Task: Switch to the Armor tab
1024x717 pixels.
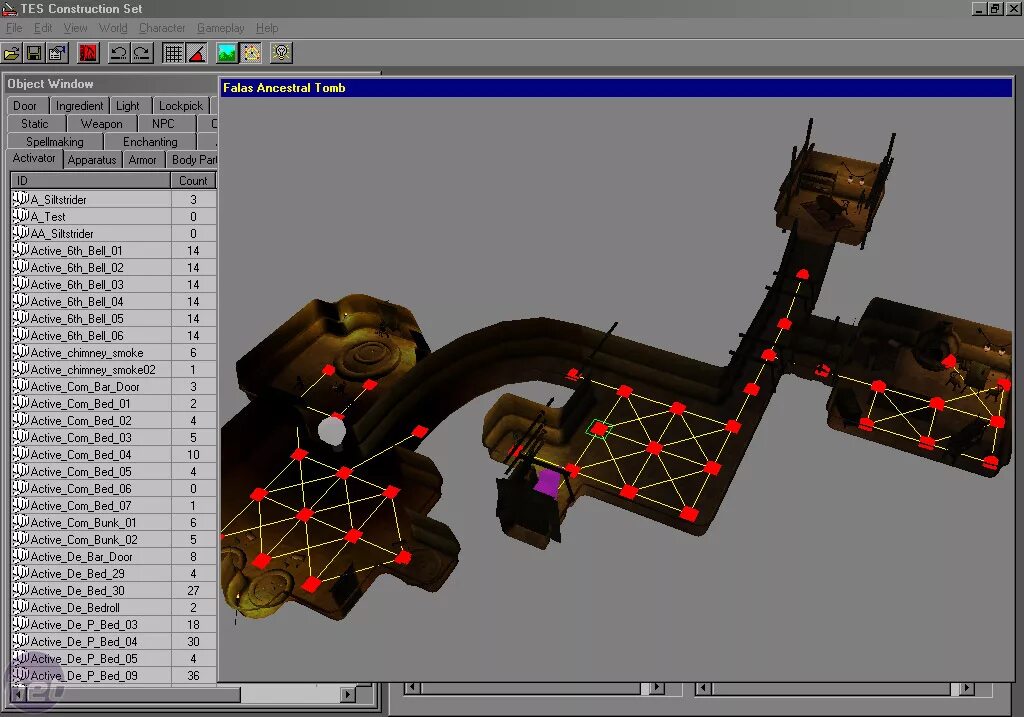Action: [142, 160]
